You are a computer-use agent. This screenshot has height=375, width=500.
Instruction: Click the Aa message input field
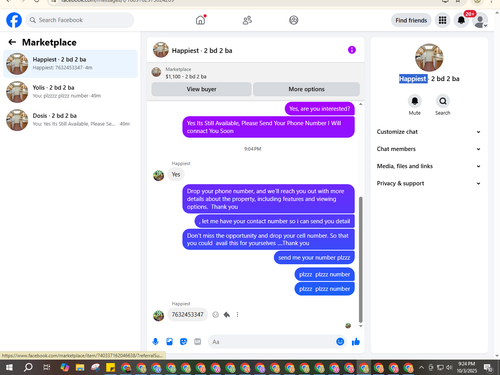272,342
